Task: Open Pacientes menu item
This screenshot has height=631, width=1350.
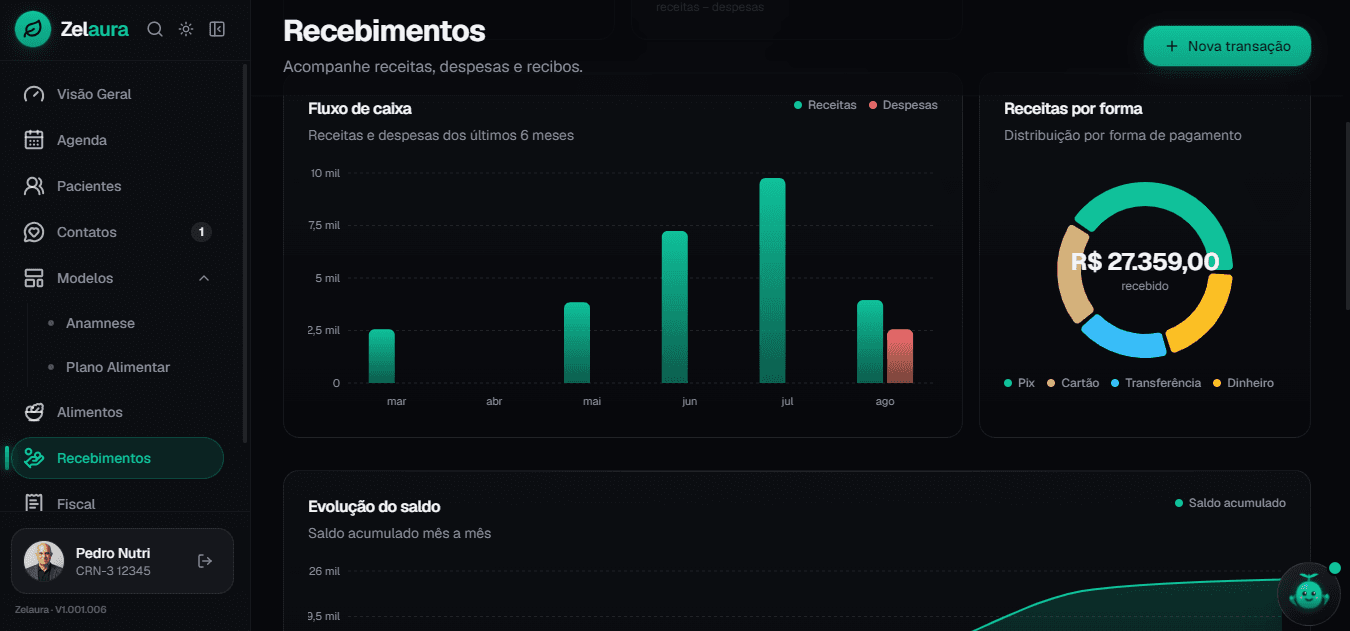Action: tap(117, 186)
